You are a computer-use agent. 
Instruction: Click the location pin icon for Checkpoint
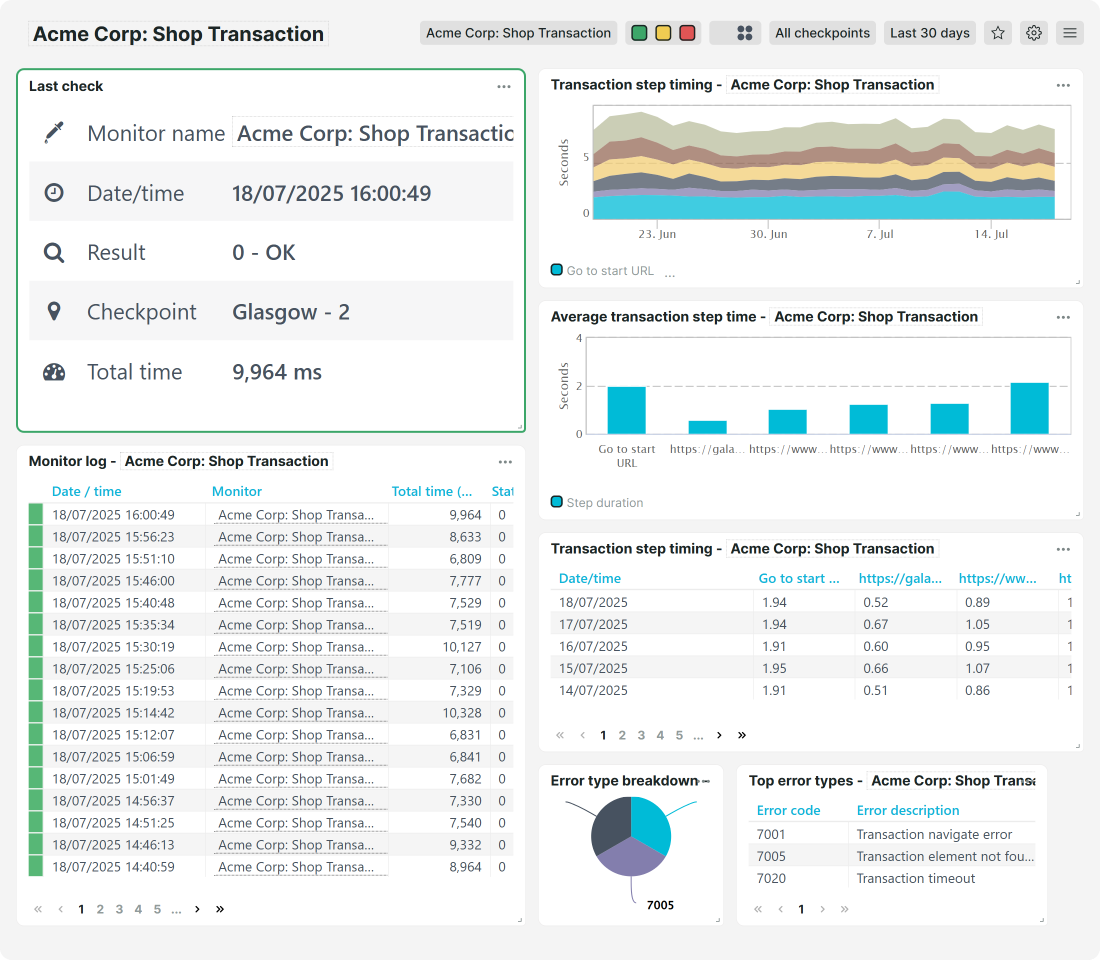tap(54, 311)
